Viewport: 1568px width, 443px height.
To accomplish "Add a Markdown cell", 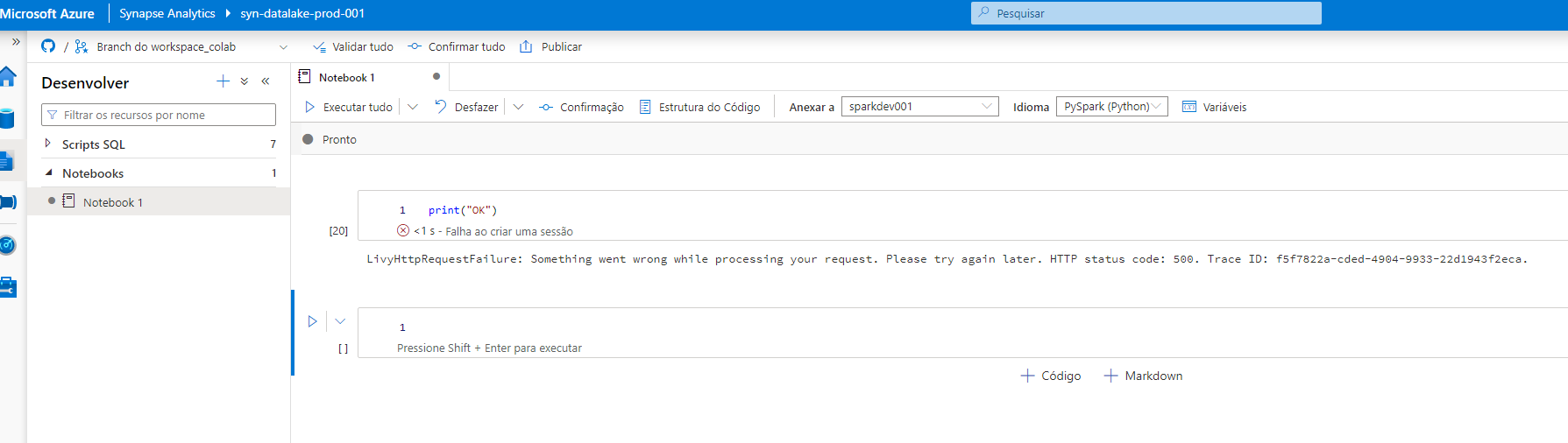I will [1143, 376].
